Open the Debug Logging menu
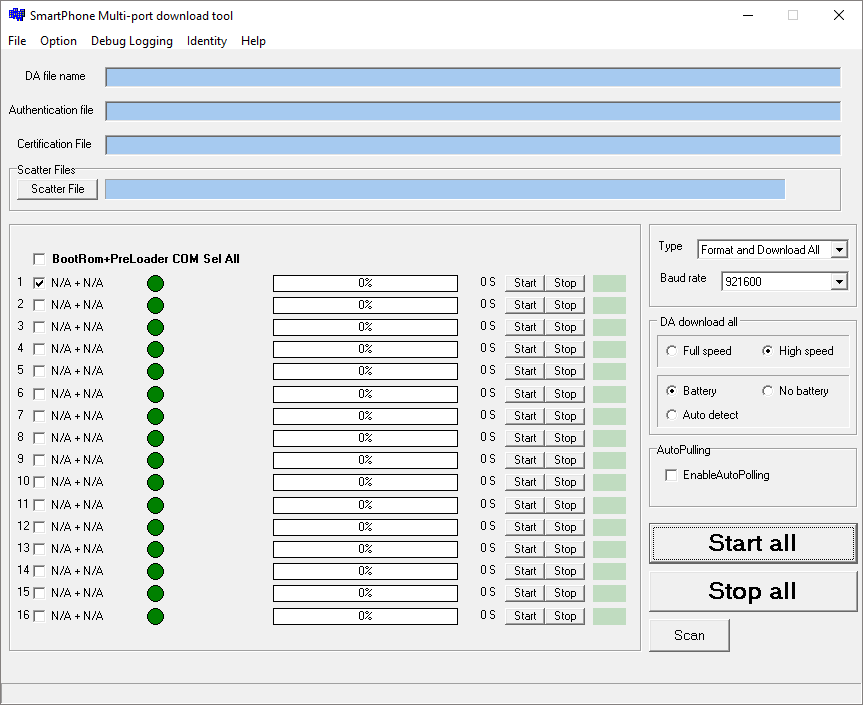This screenshot has height=705, width=863. 132,41
